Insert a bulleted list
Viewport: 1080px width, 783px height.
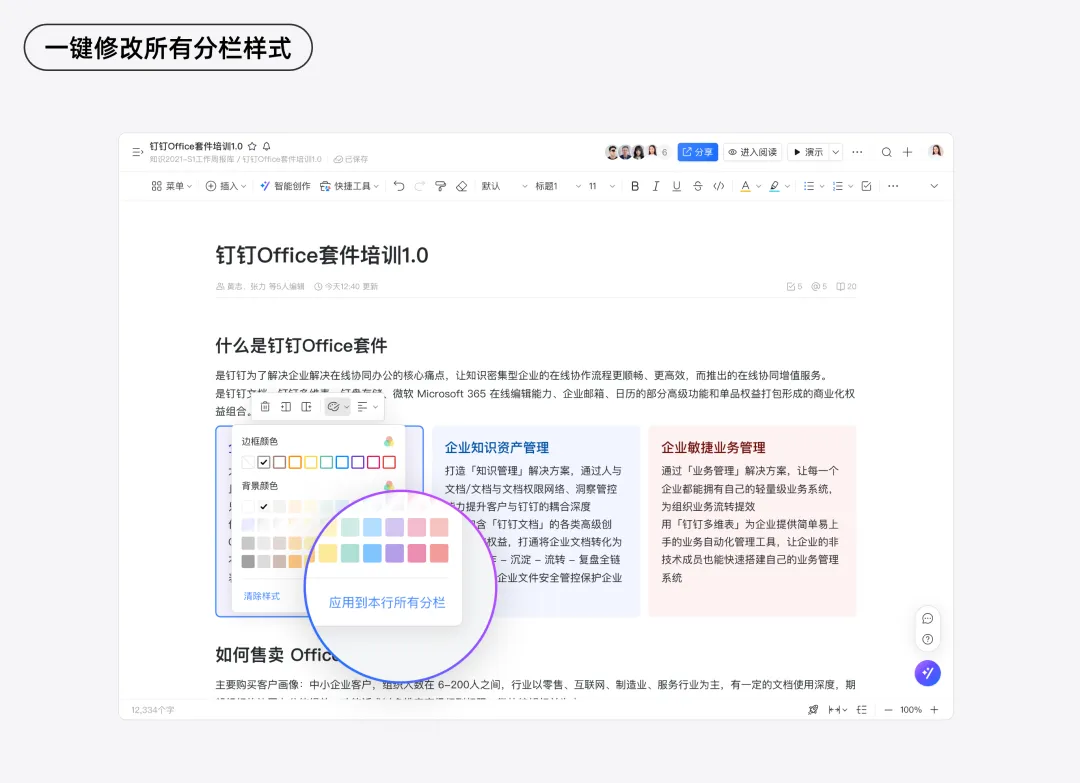pyautogui.click(x=809, y=186)
